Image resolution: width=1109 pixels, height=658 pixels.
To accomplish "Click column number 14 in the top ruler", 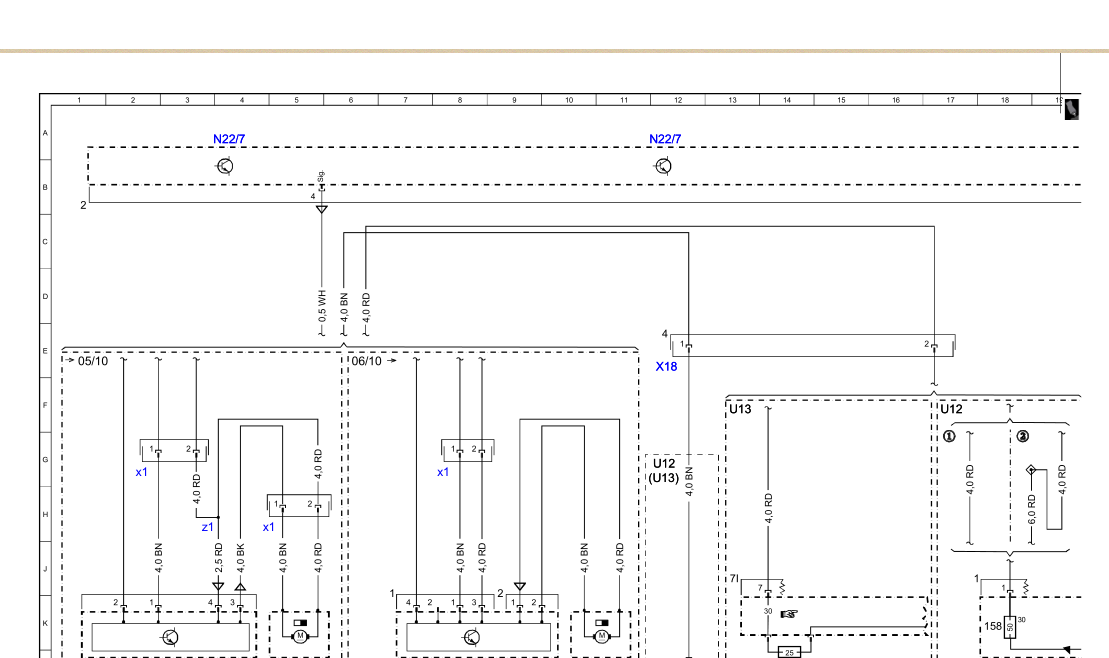I will [x=786, y=100].
